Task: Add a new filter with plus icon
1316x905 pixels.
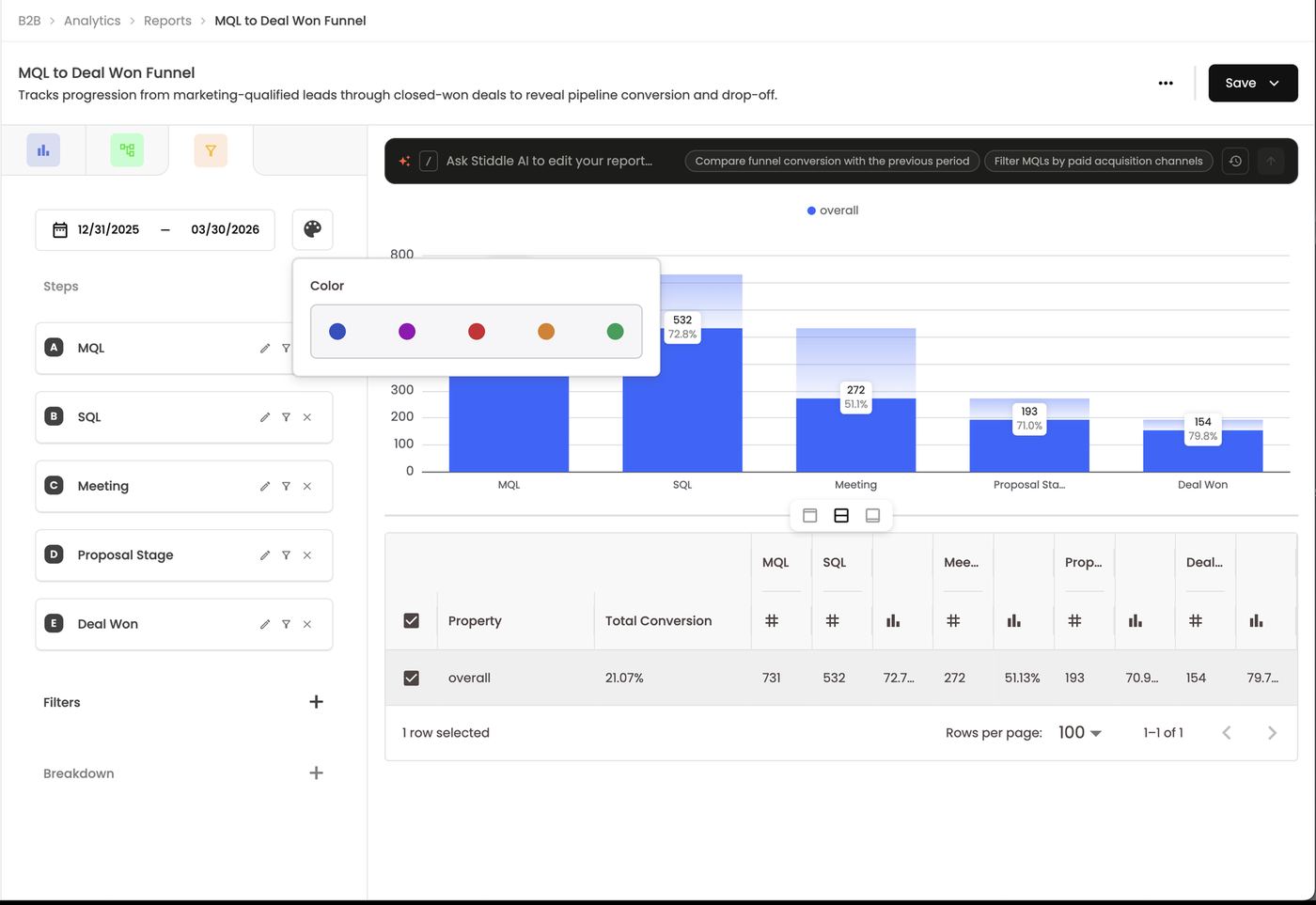Action: (316, 702)
